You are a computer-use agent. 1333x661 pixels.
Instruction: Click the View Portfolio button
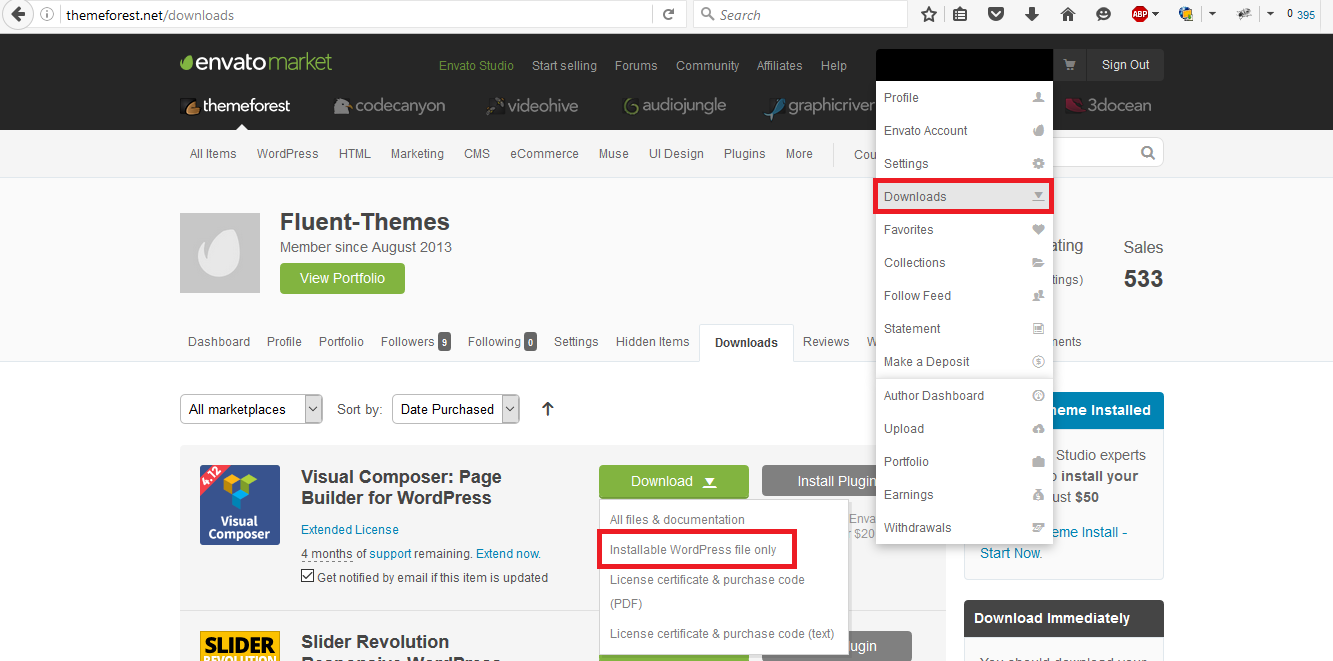coord(342,278)
